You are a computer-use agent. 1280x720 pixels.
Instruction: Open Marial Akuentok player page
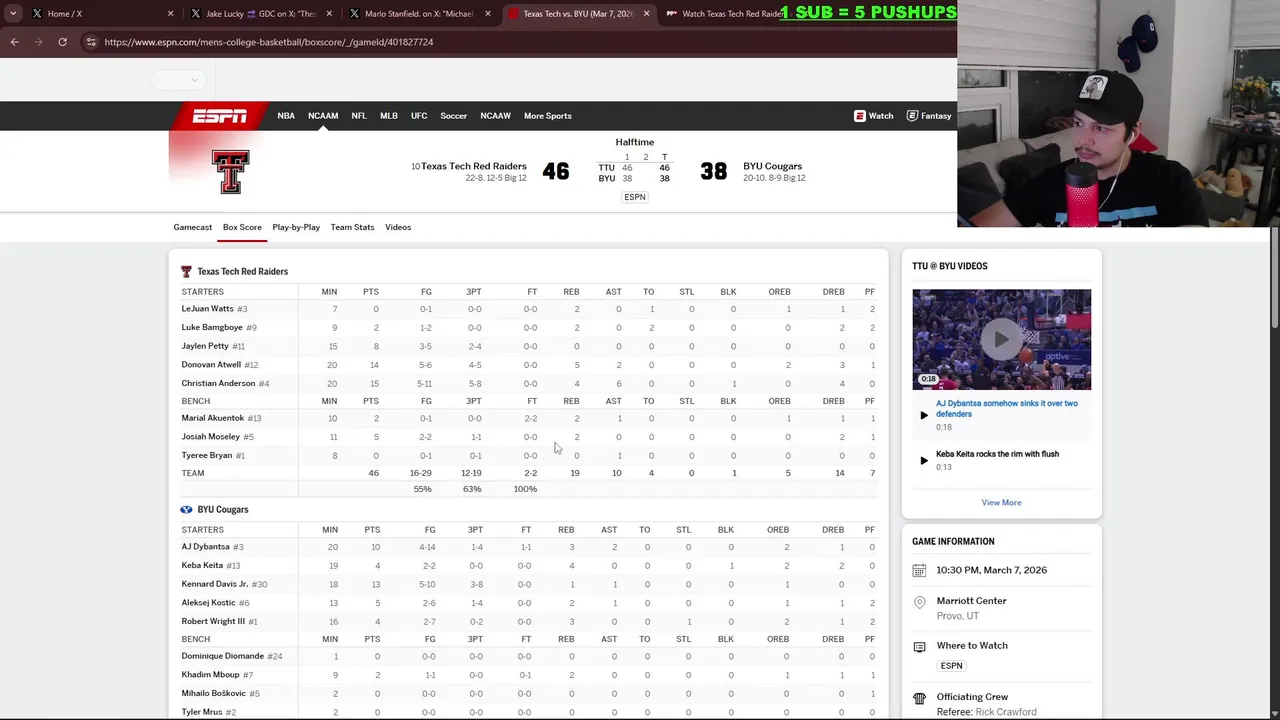coord(213,418)
